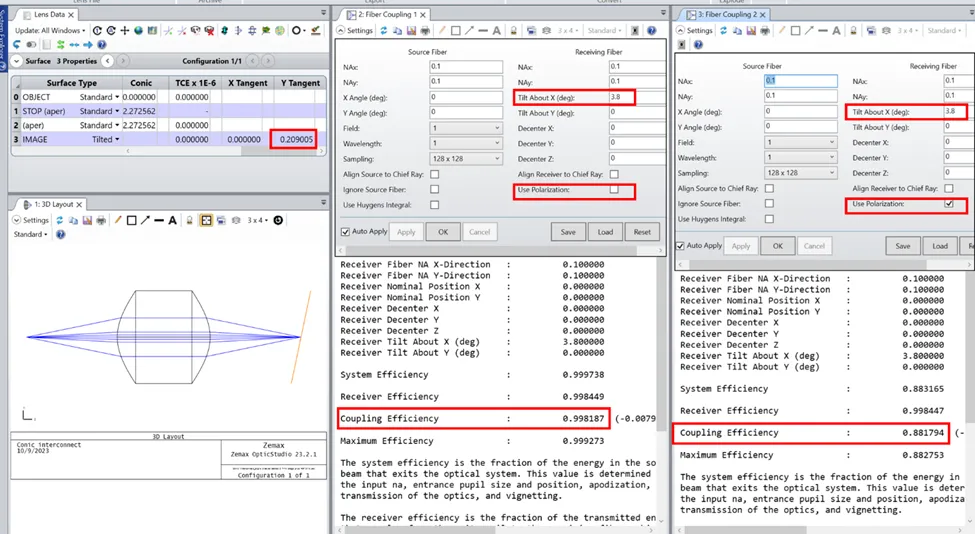Open the Sampling dropdown in Fiber Coupling 1
This screenshot has height=534, width=975.
point(468,158)
